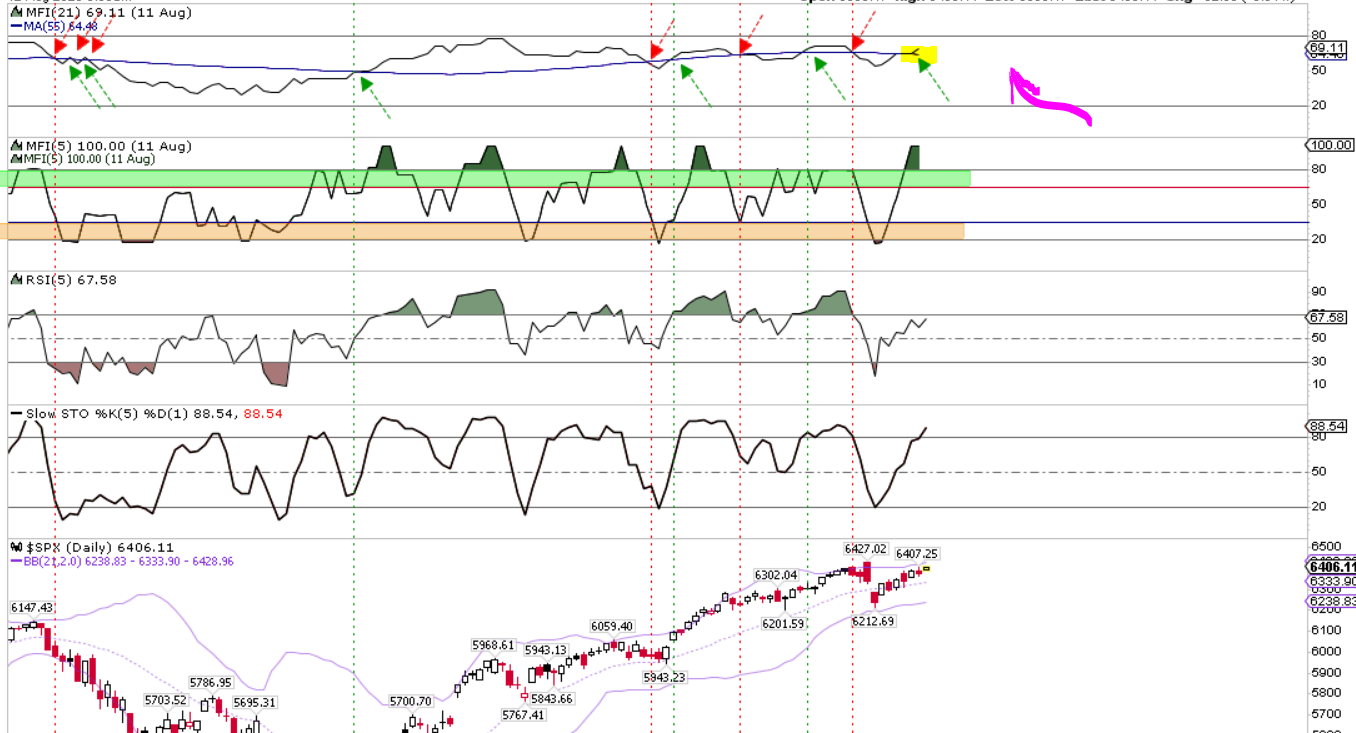
Task: Click the black line swatch beside Slow STO
Action: point(16,413)
